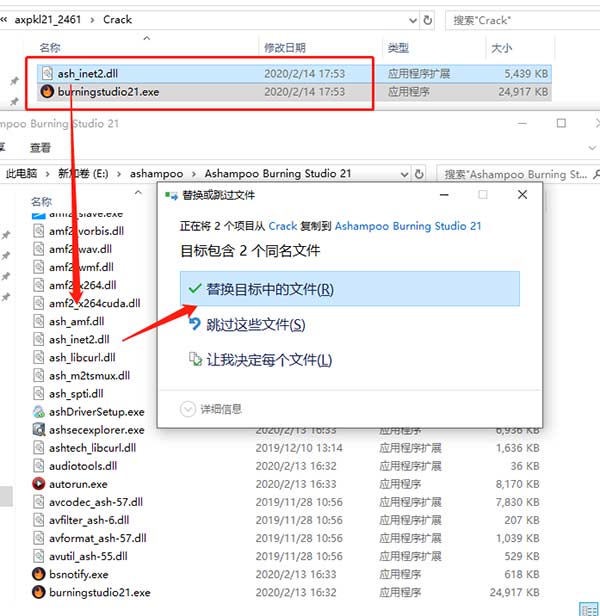This screenshot has height=616, width=600.
Task: Click 8,170 KB size of autorun.exe
Action: coord(517,484)
